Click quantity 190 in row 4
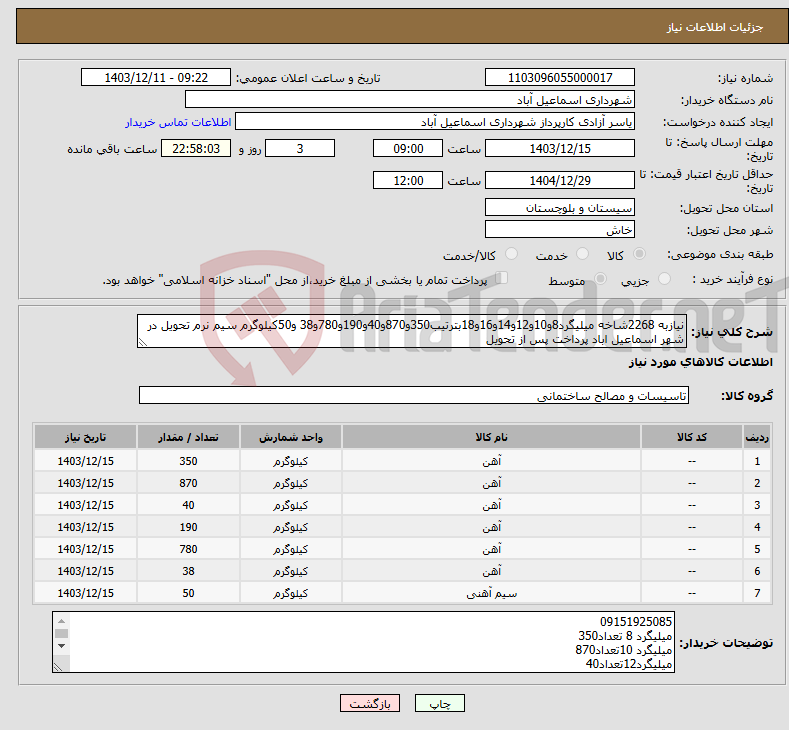 [188, 527]
